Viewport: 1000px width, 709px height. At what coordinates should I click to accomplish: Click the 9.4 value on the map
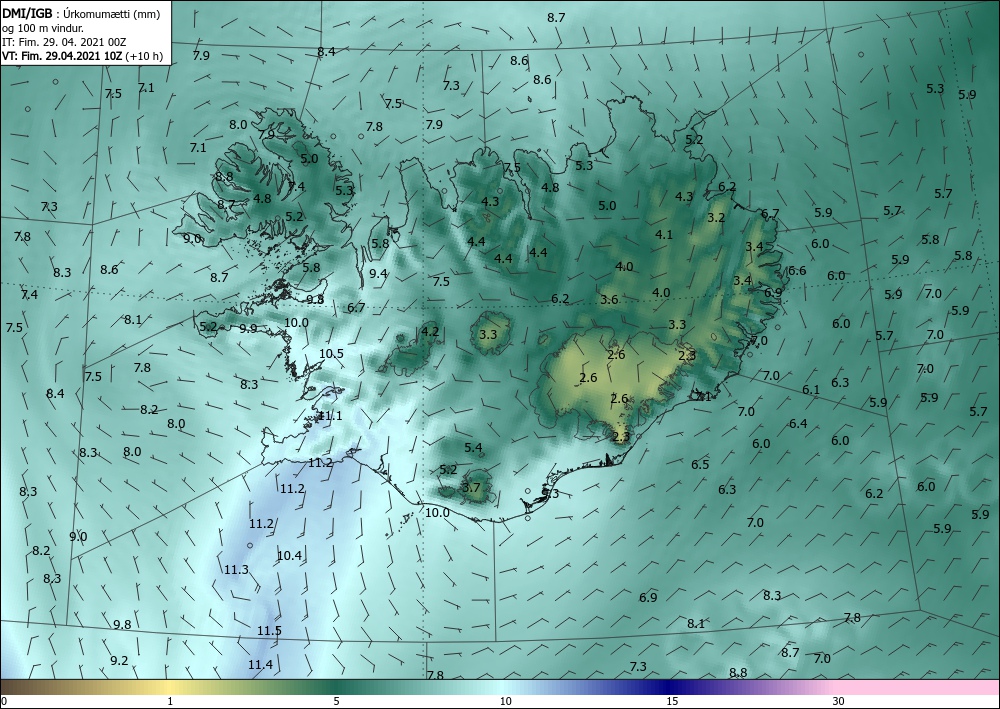click(378, 274)
